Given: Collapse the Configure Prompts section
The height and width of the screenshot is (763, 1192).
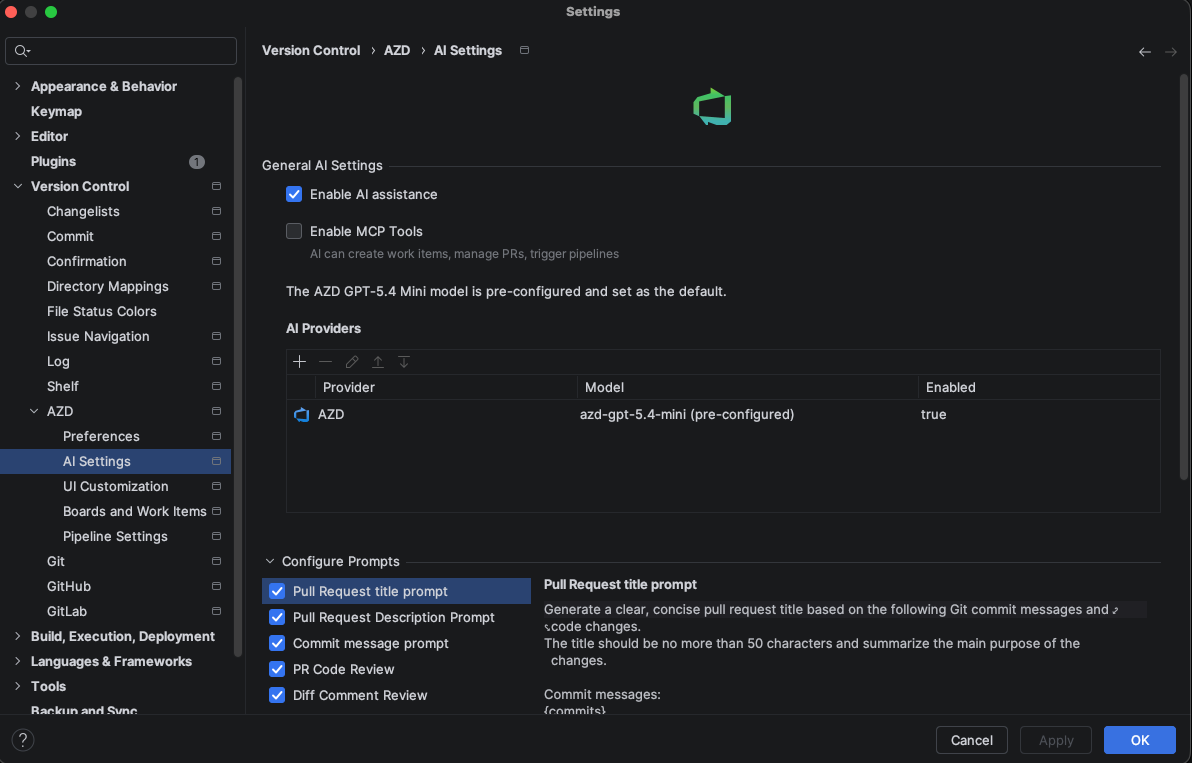Looking at the screenshot, I should click(x=270, y=562).
